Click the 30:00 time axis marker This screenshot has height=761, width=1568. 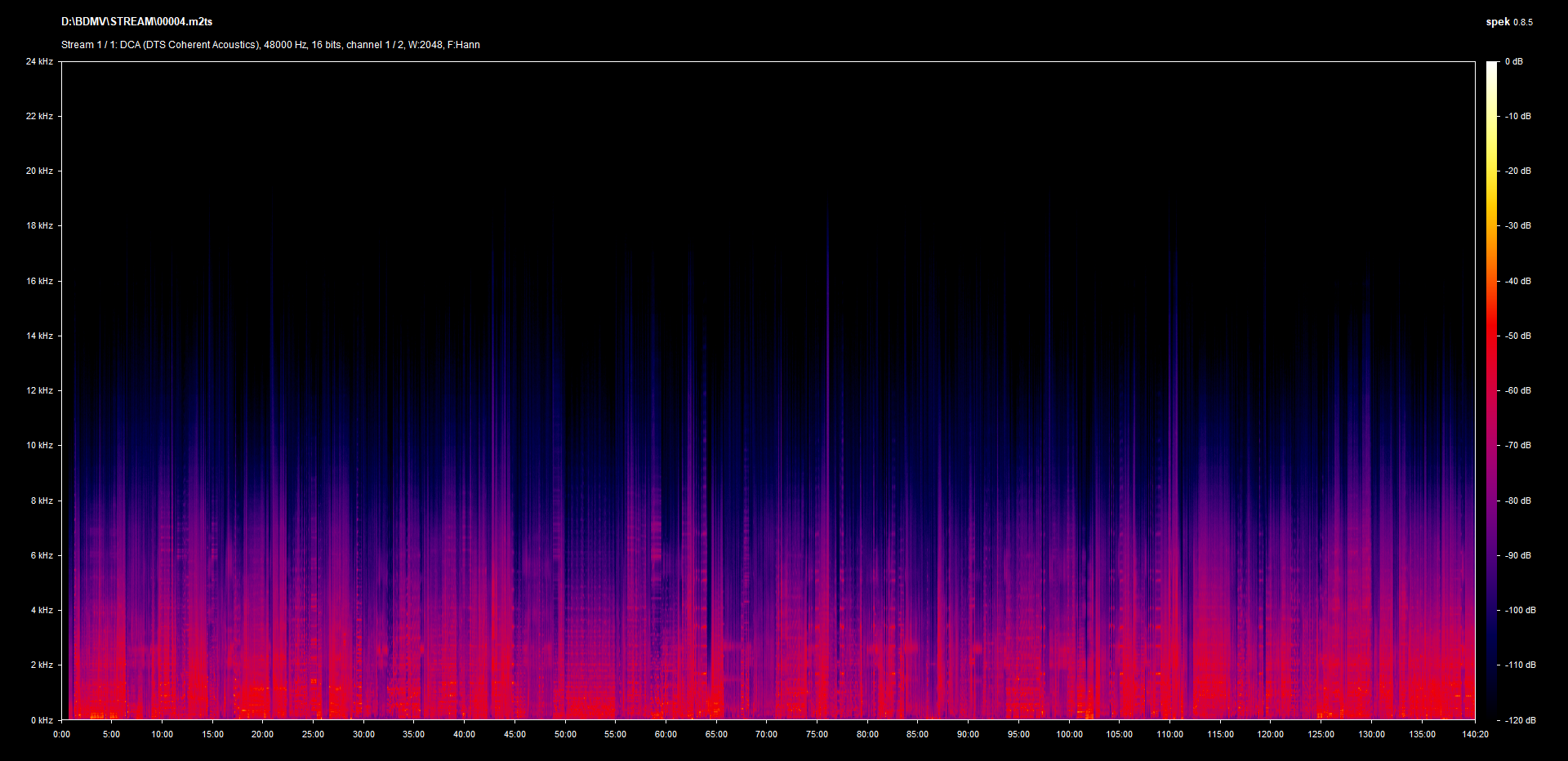click(363, 734)
